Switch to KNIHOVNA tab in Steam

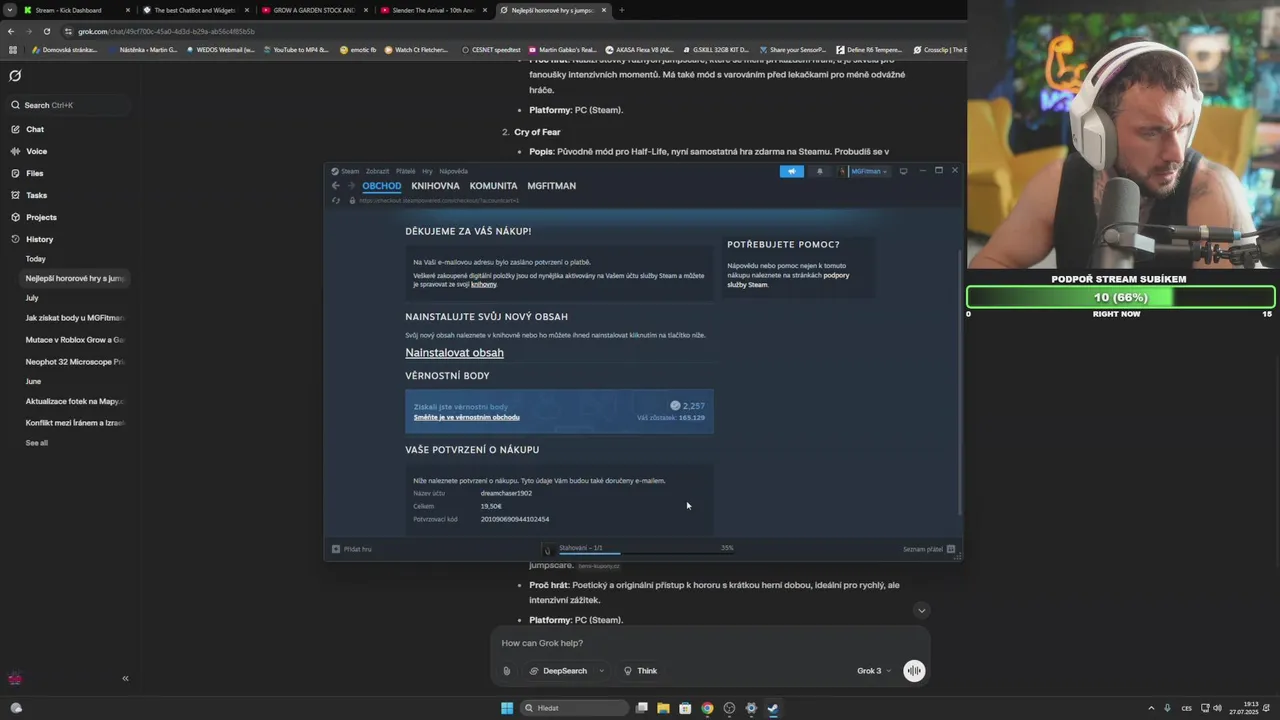click(435, 186)
